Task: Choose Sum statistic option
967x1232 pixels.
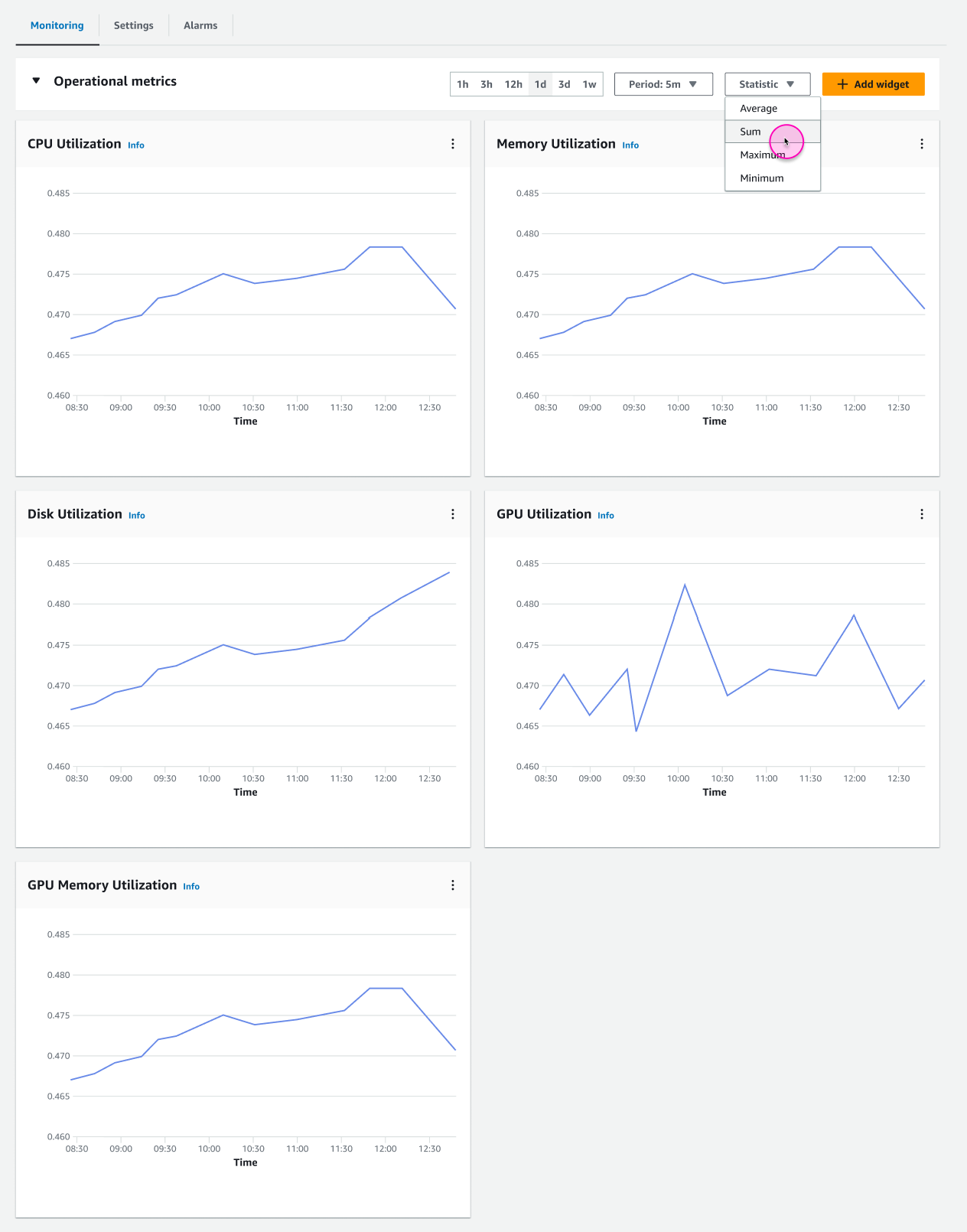Action: 750,132
